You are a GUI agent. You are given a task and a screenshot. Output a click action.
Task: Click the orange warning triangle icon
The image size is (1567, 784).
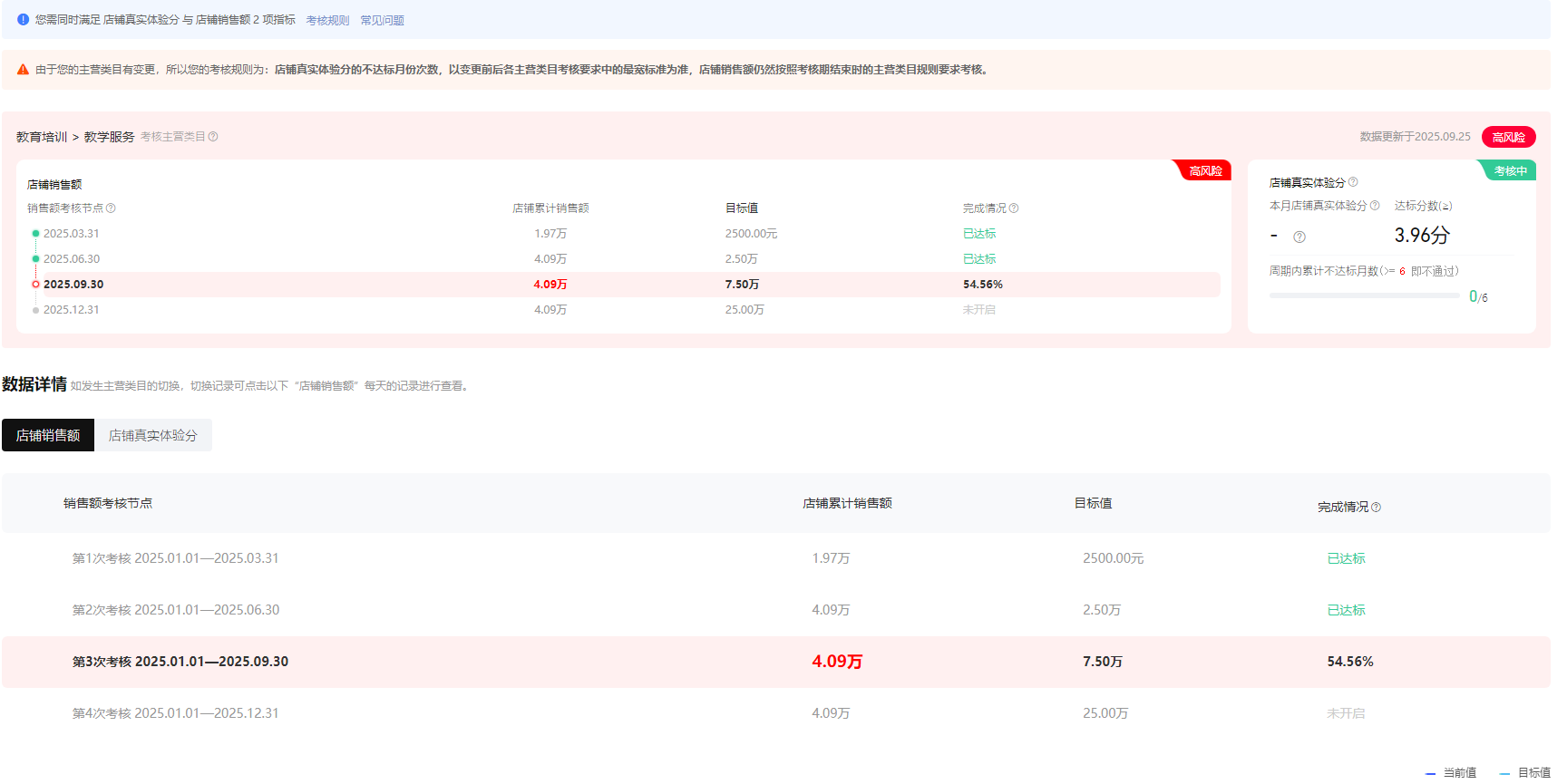(x=23, y=70)
